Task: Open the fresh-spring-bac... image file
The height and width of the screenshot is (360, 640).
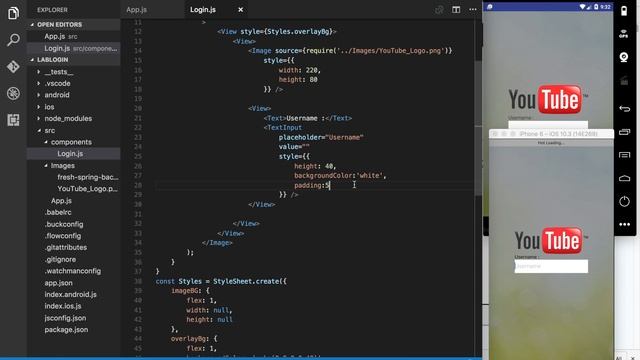Action: coord(88,177)
